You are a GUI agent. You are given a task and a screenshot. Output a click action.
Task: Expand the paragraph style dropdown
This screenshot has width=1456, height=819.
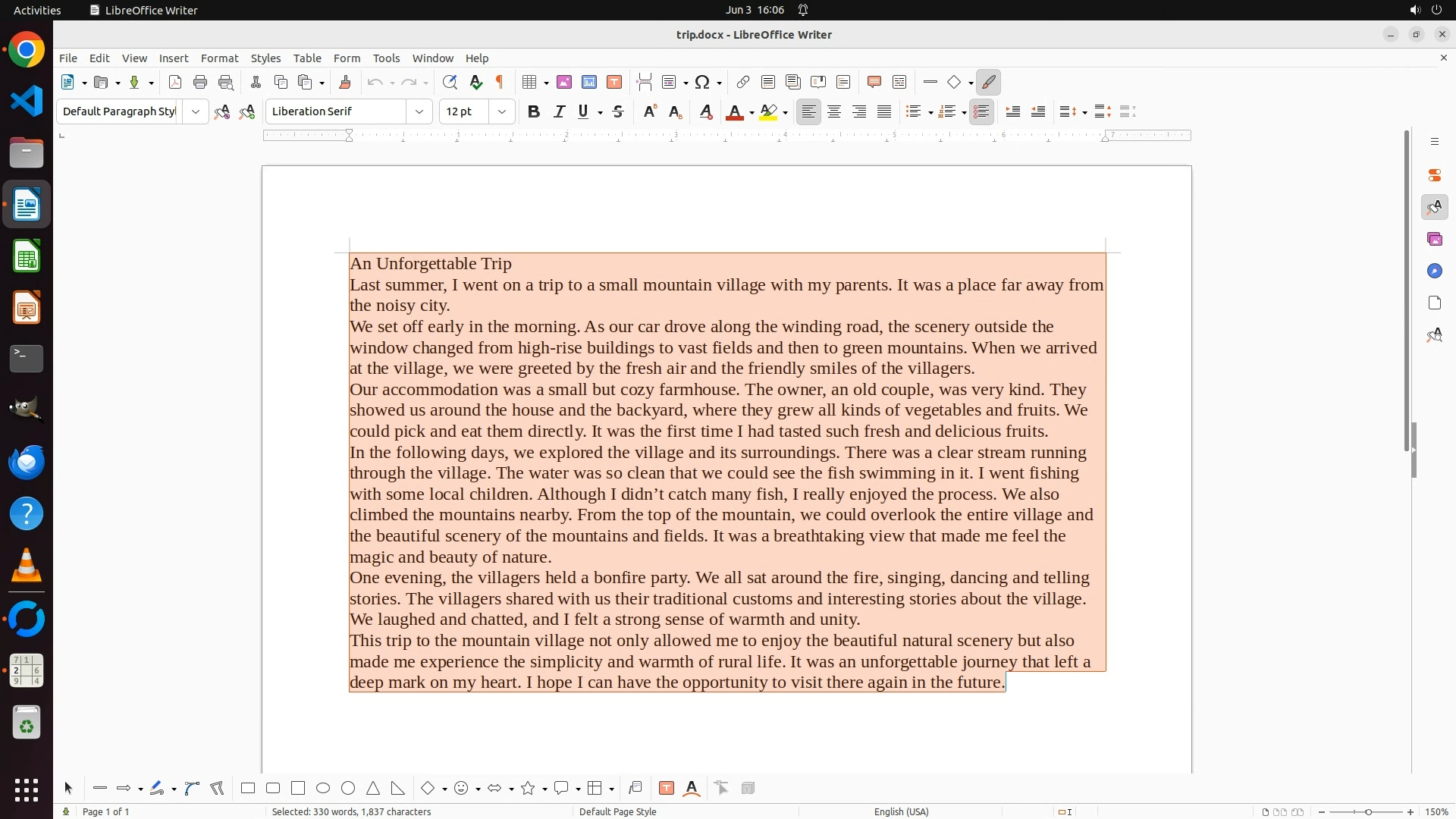[x=196, y=112]
